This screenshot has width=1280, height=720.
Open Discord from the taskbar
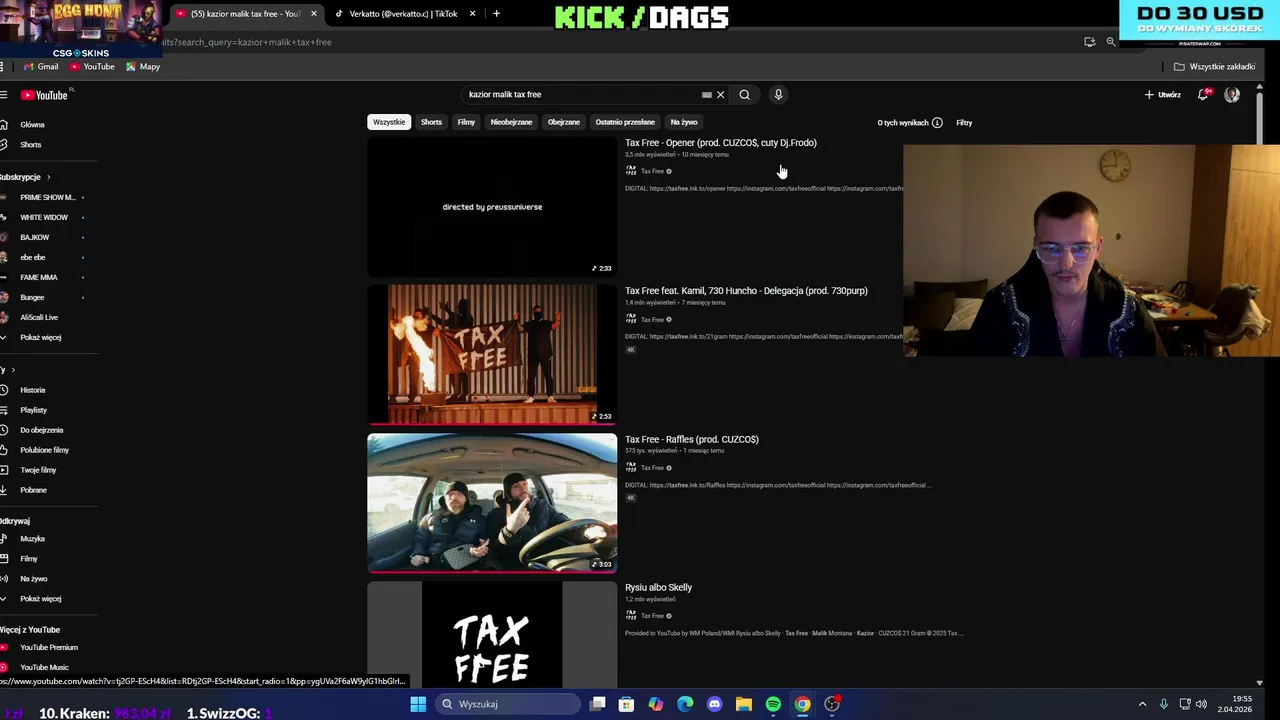[x=714, y=704]
